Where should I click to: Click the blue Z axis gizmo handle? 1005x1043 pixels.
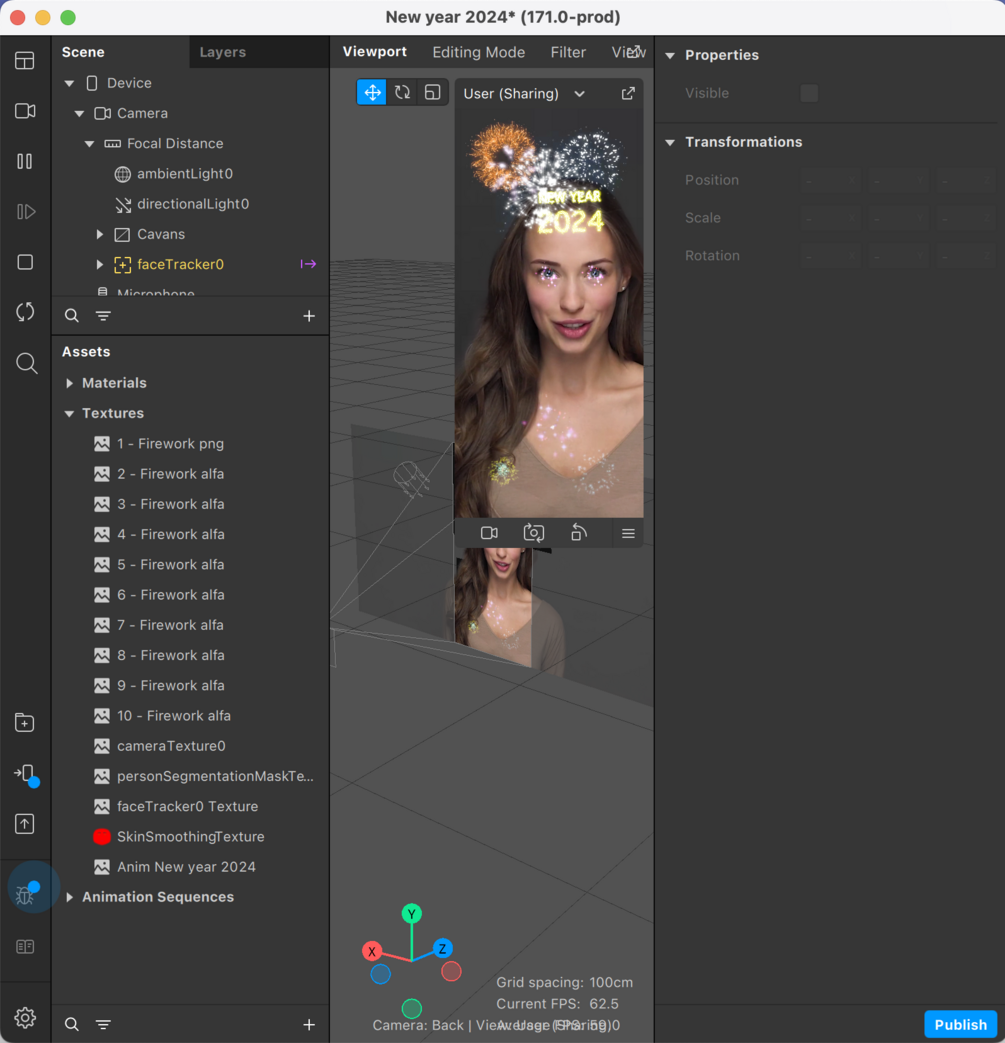(443, 949)
